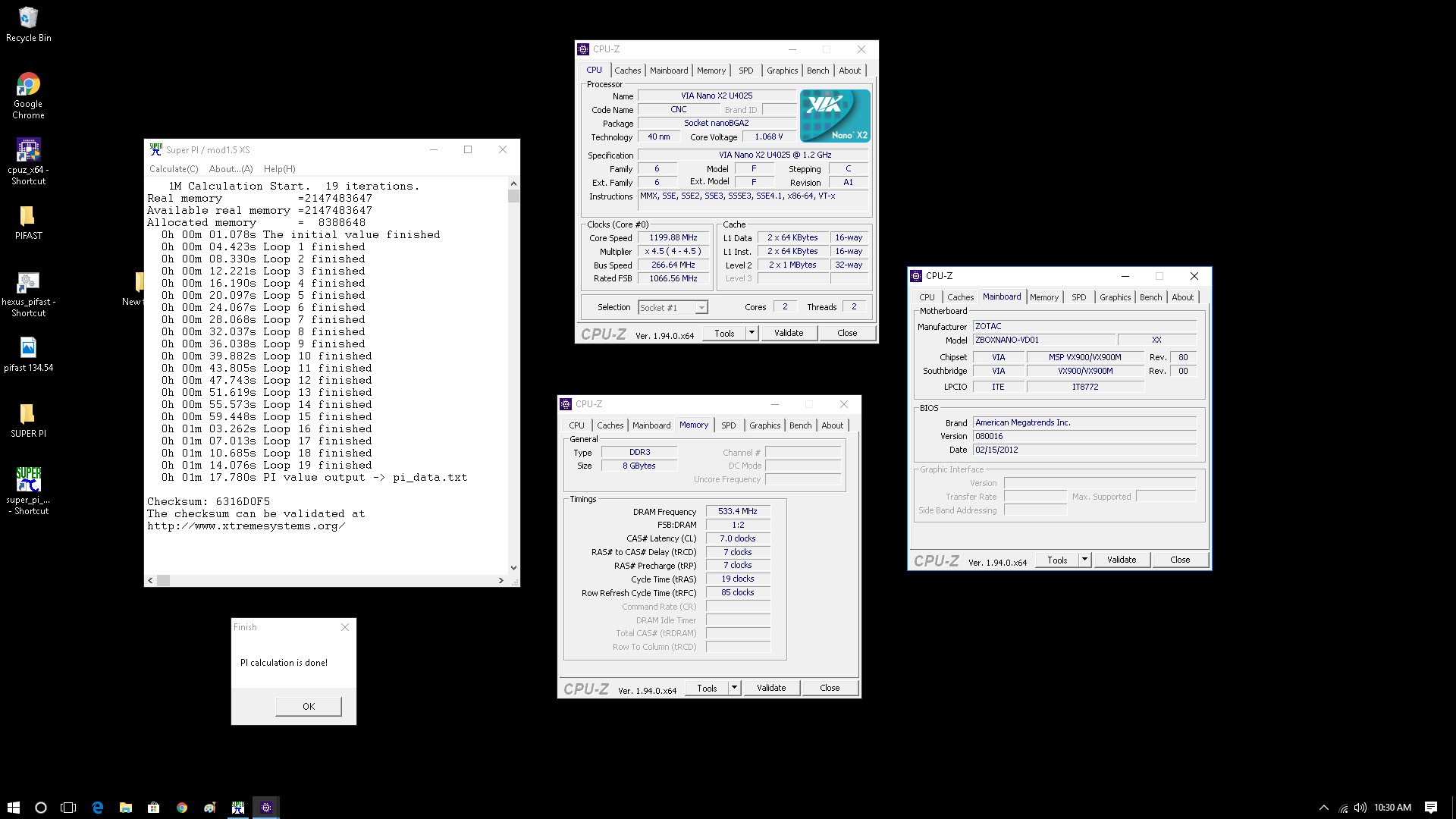Select the hexus_pifast Shortcut desktop icon
This screenshot has height=819, width=1456.
pyautogui.click(x=28, y=294)
